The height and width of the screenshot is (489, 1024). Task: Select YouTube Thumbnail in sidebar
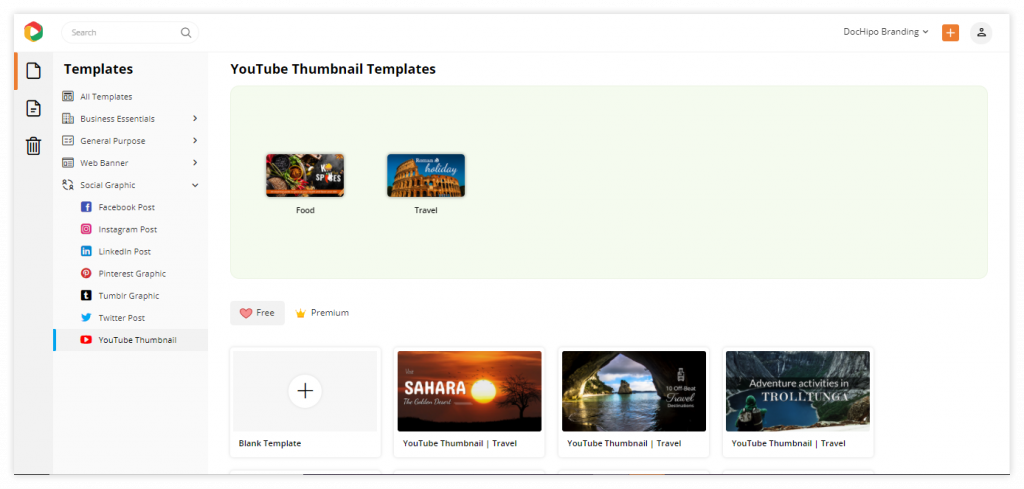(131, 340)
